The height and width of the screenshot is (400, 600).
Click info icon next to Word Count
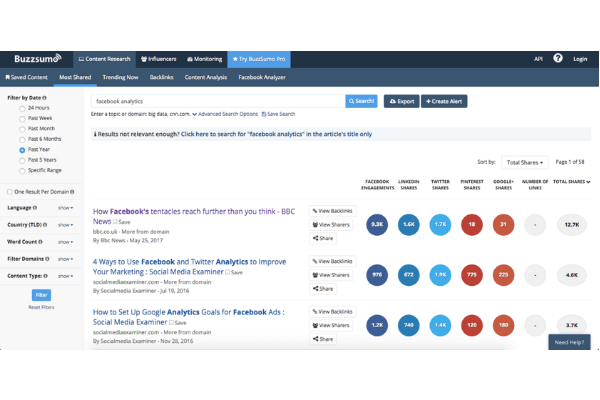(41, 242)
